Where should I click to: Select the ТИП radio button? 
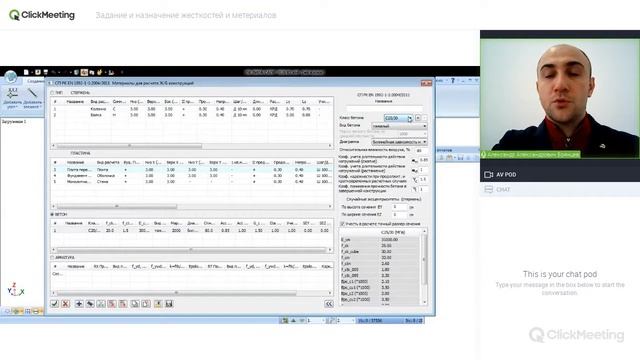coord(52,93)
